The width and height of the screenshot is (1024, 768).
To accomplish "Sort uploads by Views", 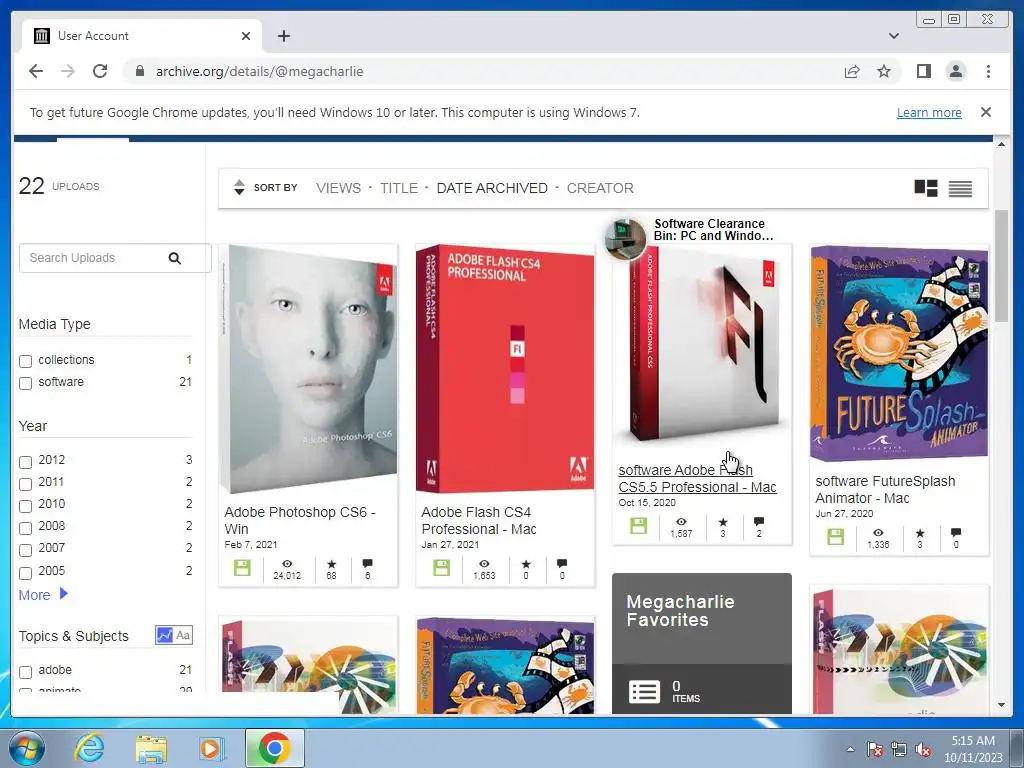I will tap(338, 188).
